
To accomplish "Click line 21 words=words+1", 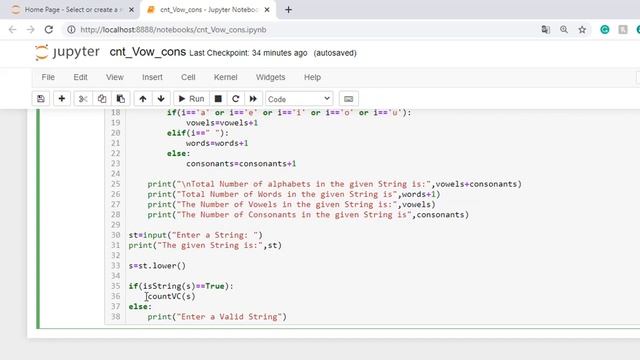I will pyautogui.click(x=217, y=143).
